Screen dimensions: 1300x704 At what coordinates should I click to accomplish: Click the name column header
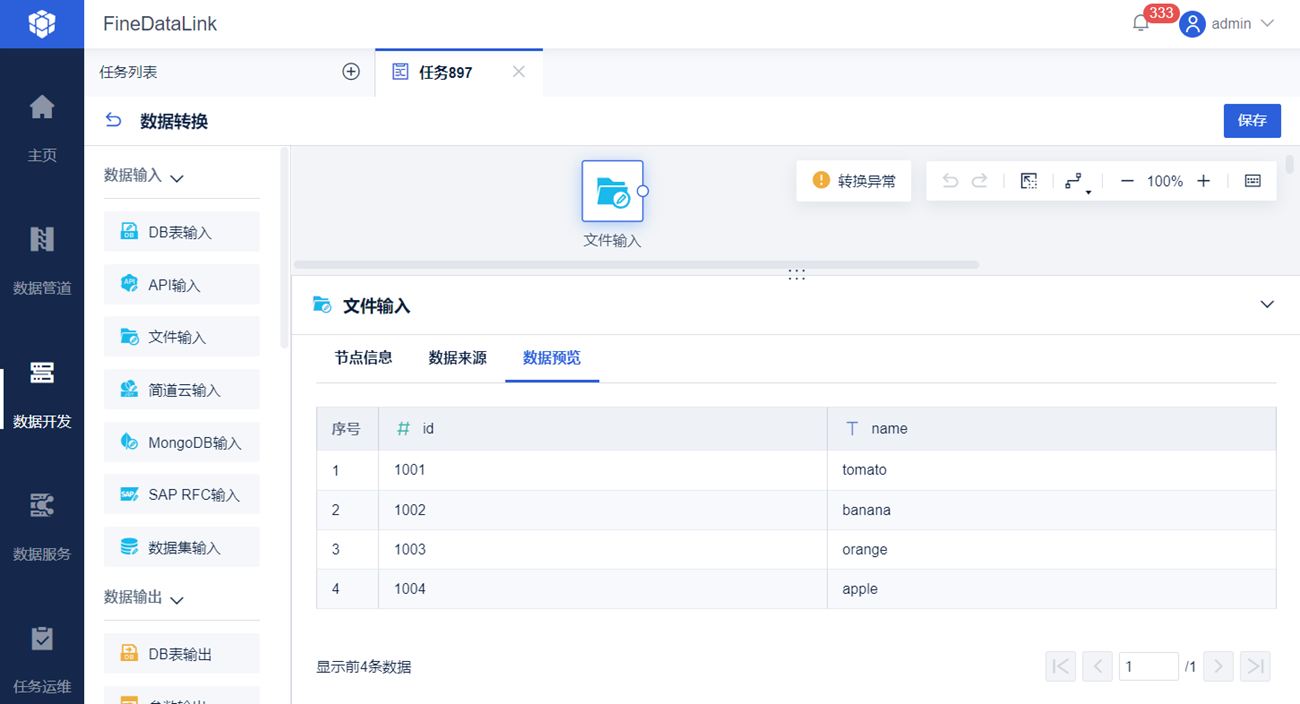coord(1052,428)
